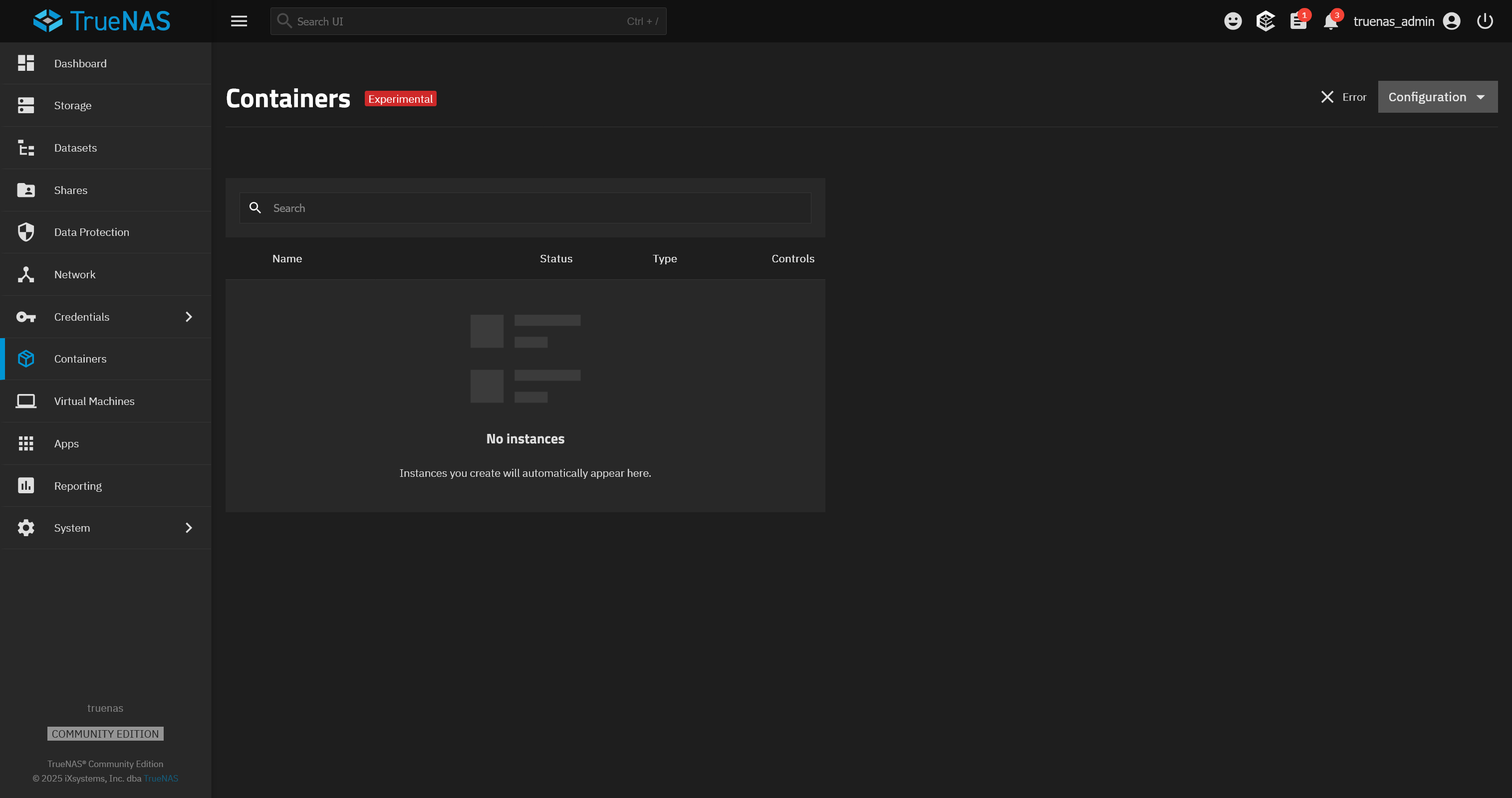The height and width of the screenshot is (798, 1512).
Task: Open the feedback smiley icon
Action: pyautogui.click(x=1233, y=21)
